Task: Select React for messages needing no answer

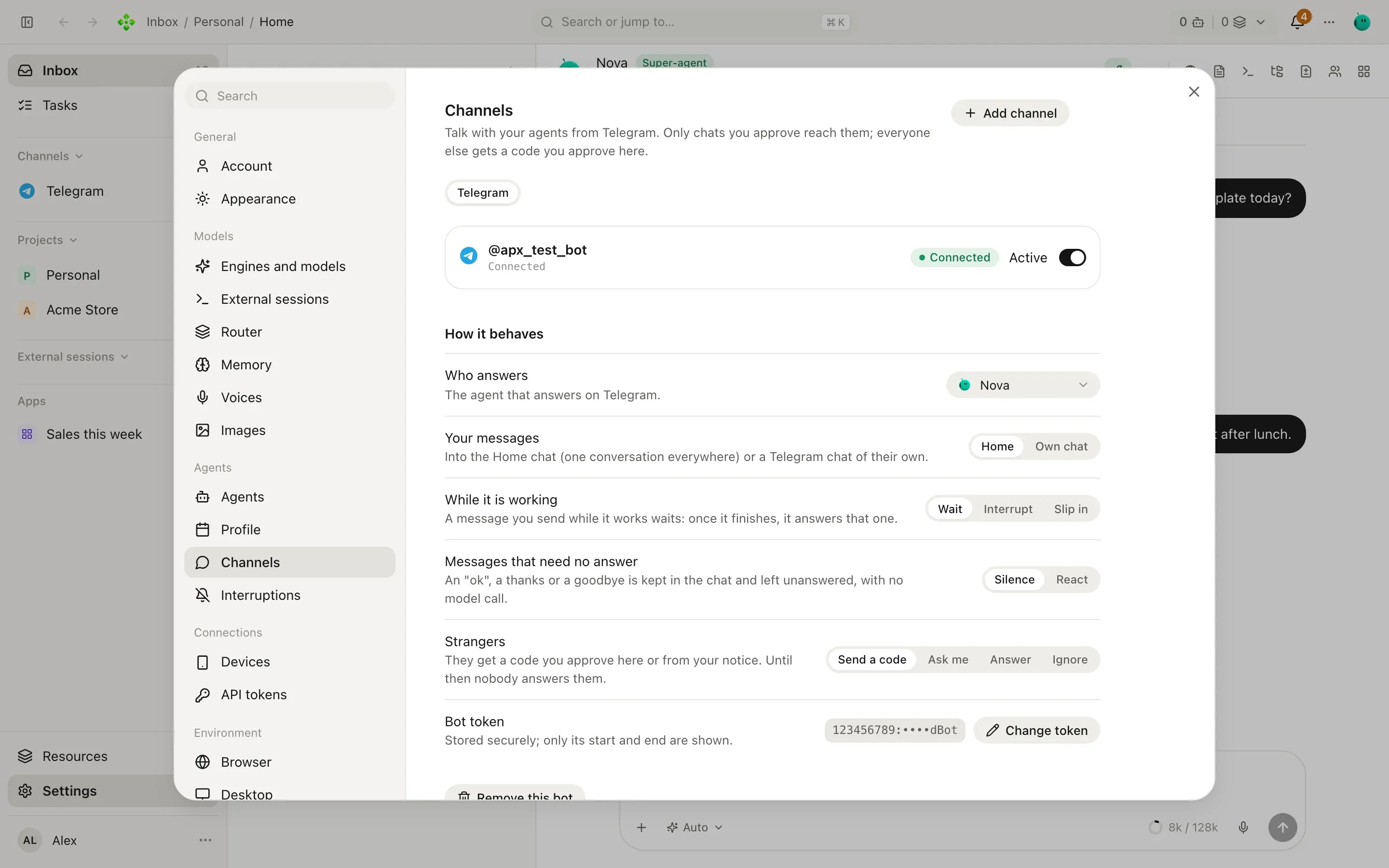Action: (x=1072, y=580)
